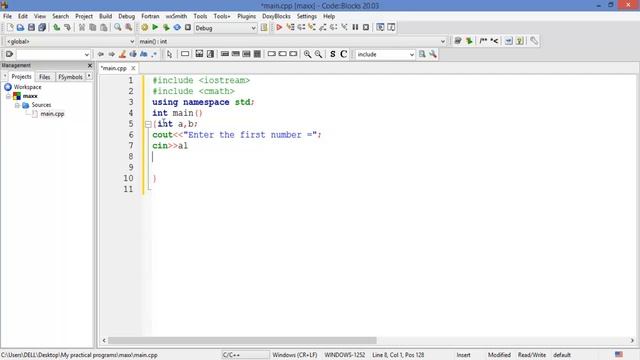Redo the last undone edit
640x360 pixels.
67,27
